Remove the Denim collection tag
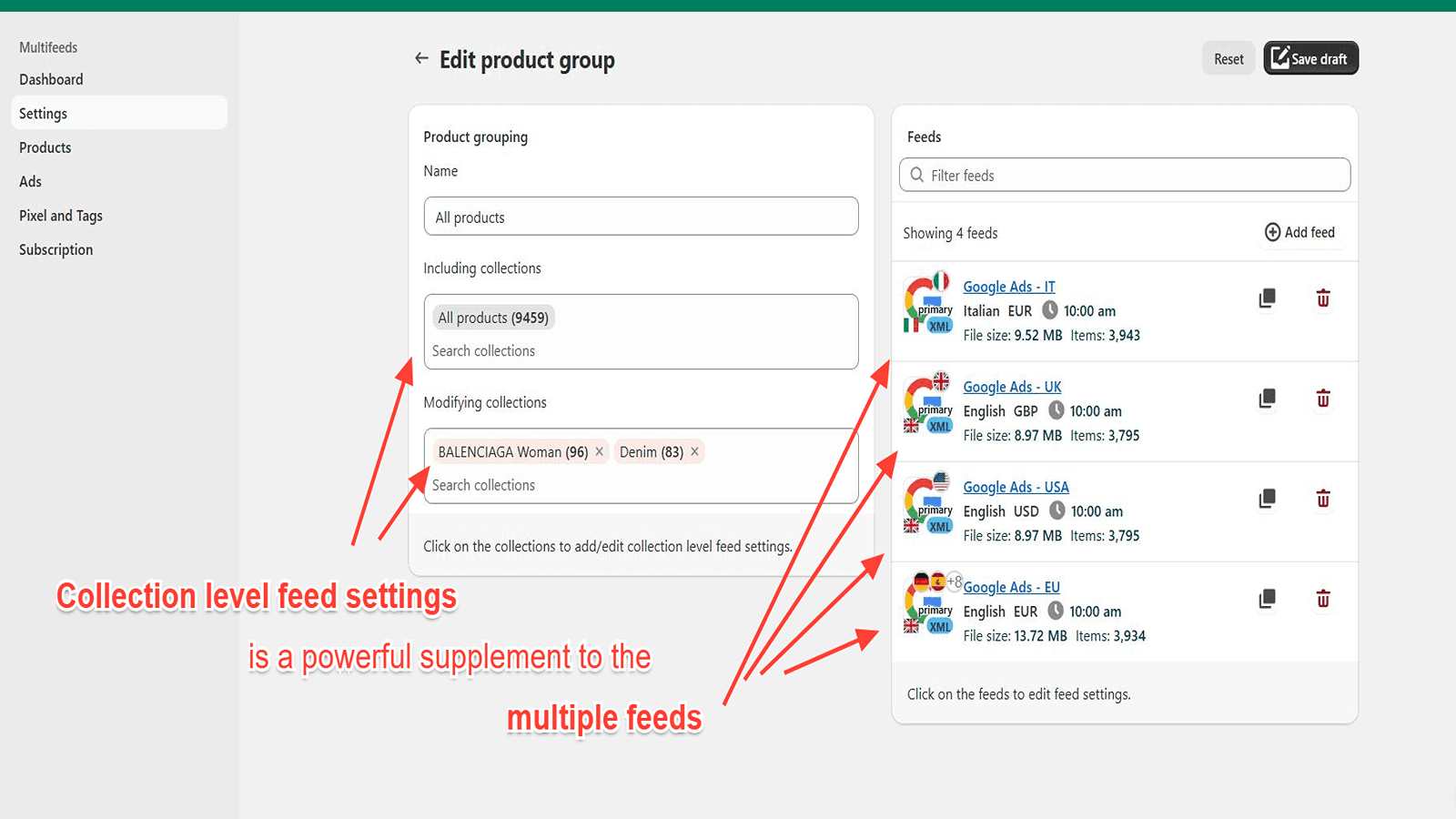The width and height of the screenshot is (1456, 819). click(694, 451)
